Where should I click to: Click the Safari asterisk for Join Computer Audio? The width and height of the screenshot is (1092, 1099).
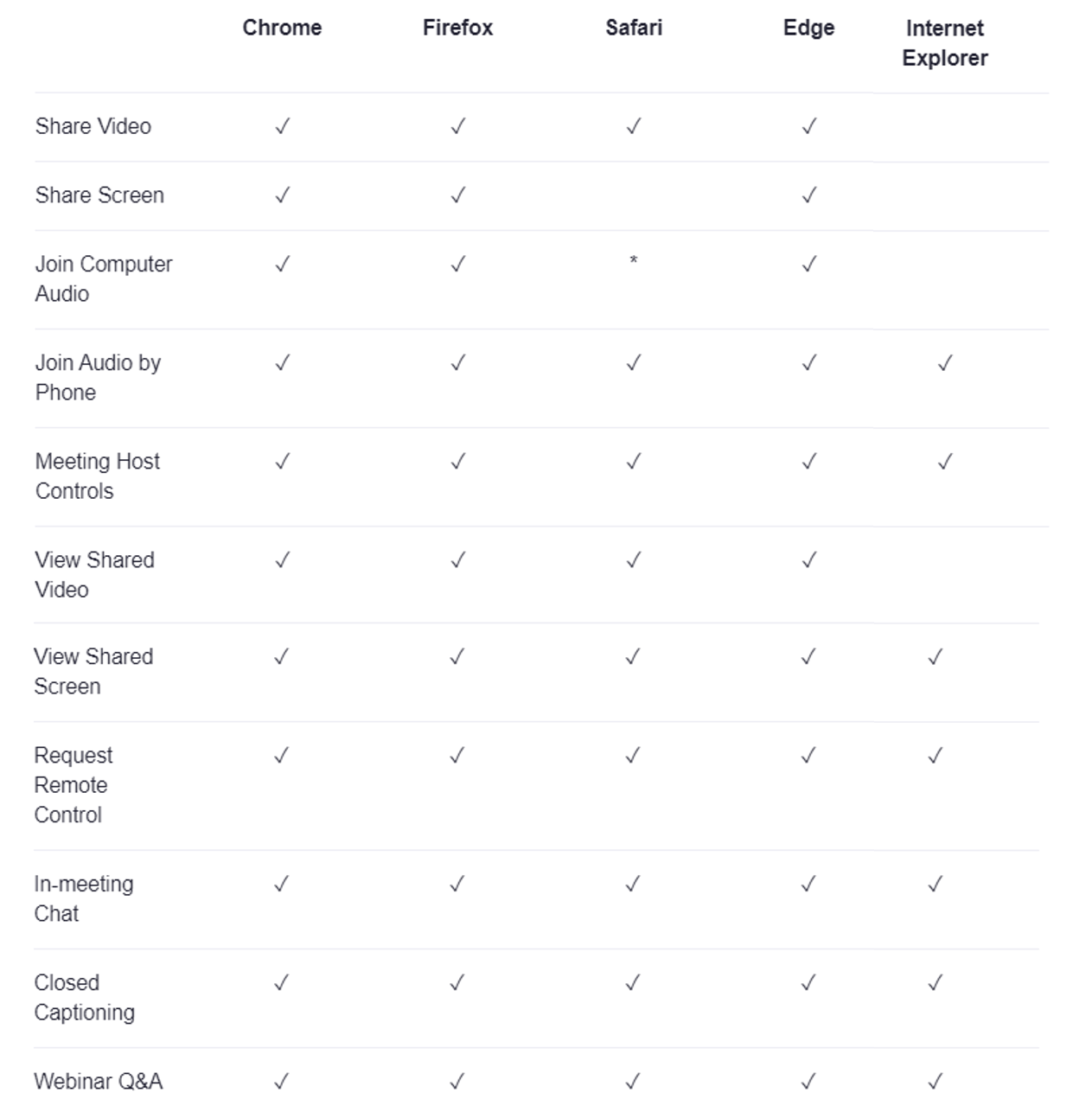pos(634,260)
